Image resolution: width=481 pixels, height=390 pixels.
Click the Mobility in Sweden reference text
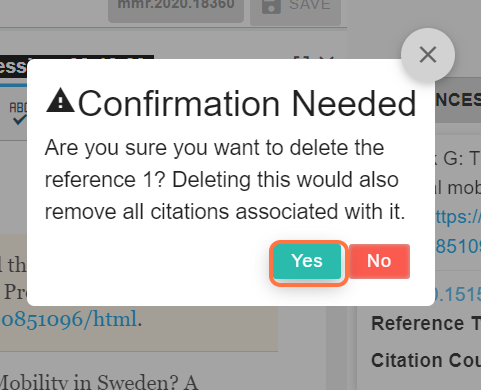pyautogui.click(x=99, y=382)
